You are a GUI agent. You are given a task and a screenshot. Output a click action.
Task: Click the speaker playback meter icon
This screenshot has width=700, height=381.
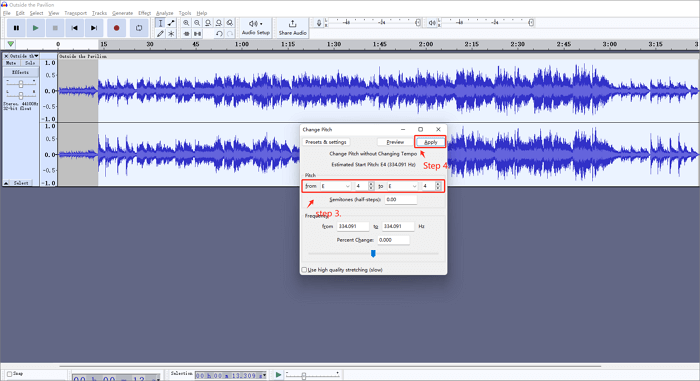(x=432, y=23)
